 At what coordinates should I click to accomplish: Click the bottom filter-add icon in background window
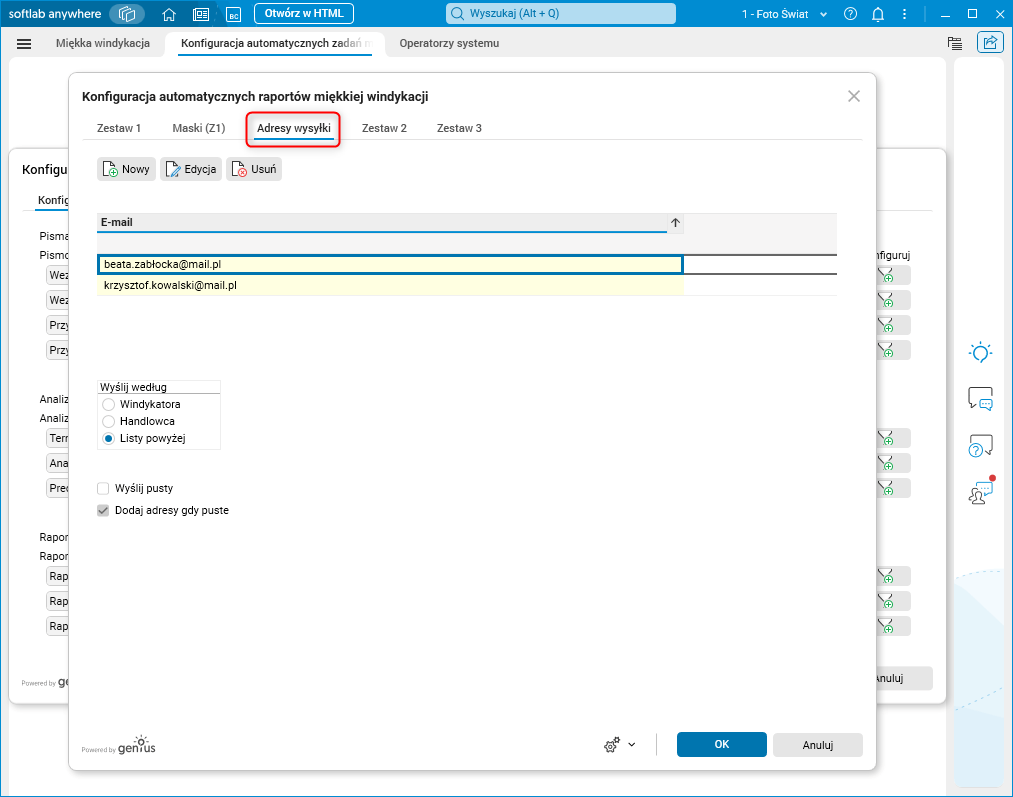pos(893,626)
